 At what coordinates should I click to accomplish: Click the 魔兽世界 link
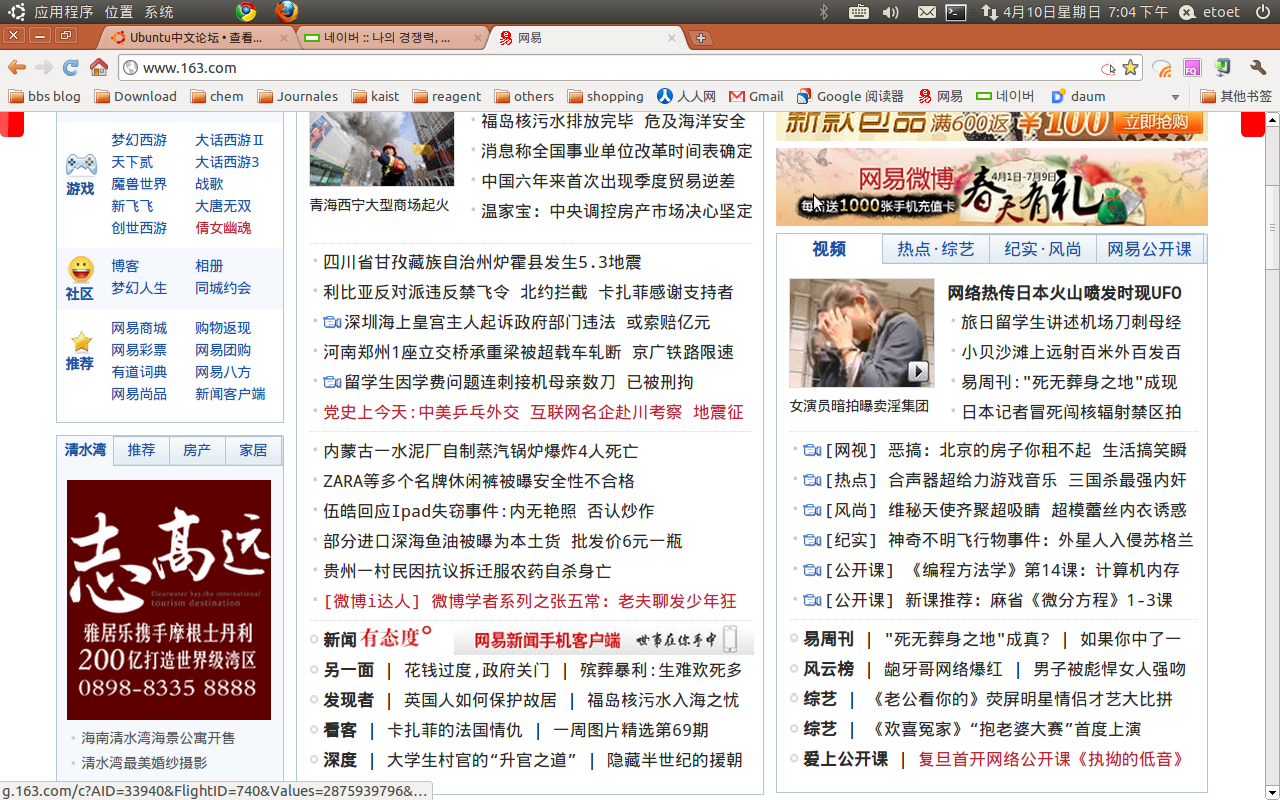click(139, 184)
